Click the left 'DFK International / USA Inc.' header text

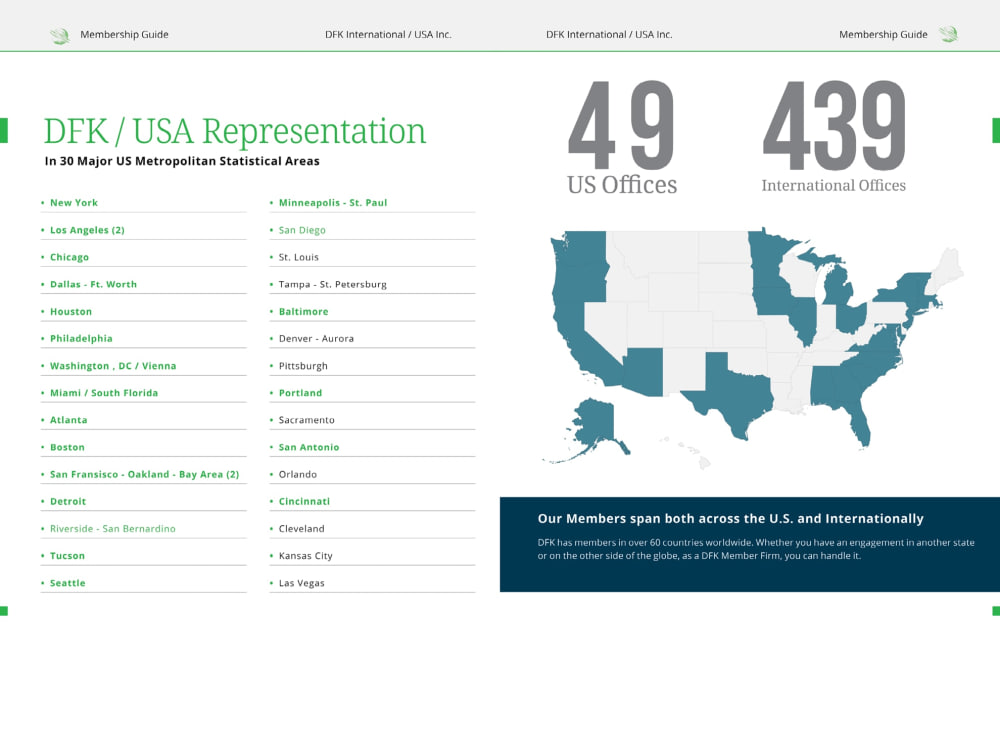tap(388, 34)
